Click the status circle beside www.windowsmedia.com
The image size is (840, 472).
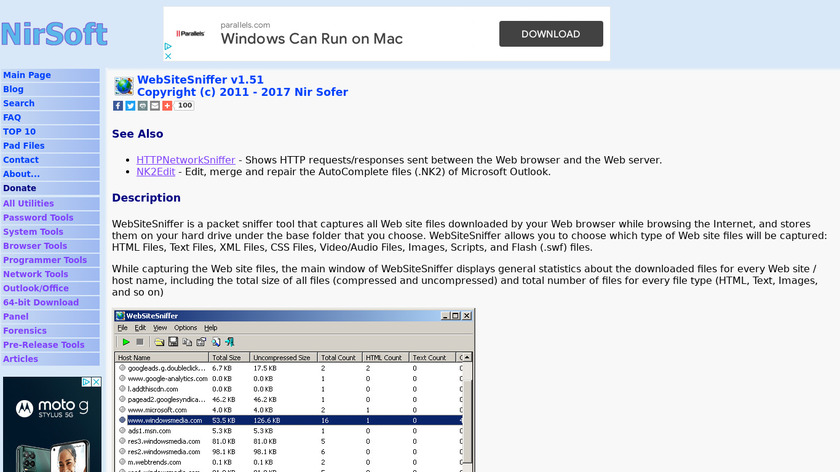pos(122,420)
